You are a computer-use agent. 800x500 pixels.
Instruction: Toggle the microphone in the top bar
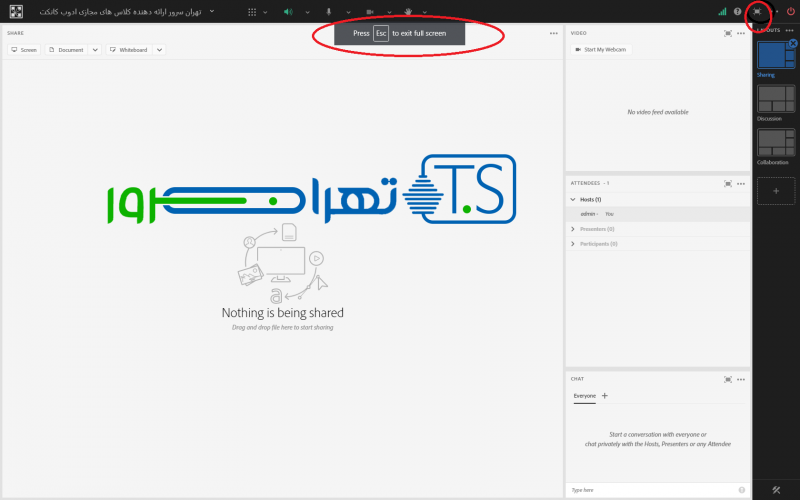(x=329, y=11)
